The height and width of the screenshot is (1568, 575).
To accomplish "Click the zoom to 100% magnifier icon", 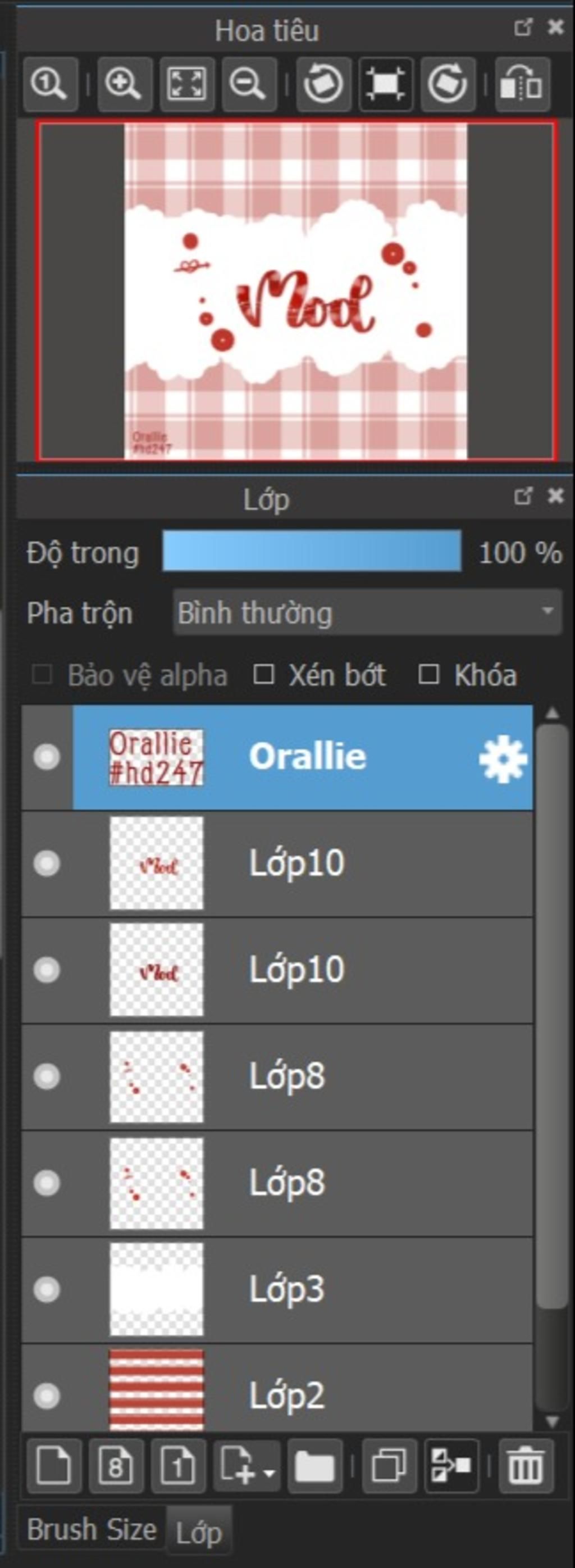I will tap(50, 85).
